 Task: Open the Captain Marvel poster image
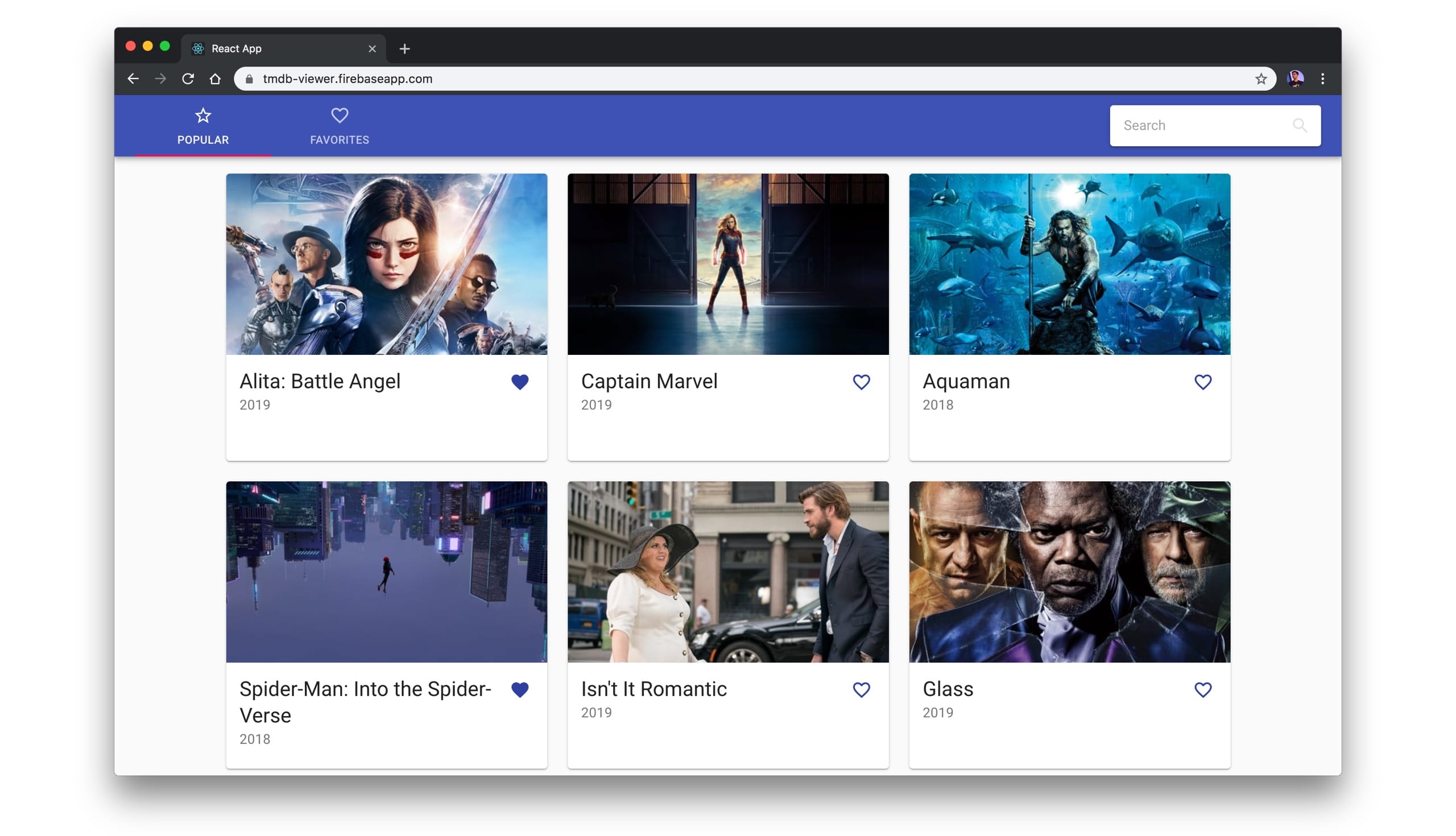[x=728, y=264]
